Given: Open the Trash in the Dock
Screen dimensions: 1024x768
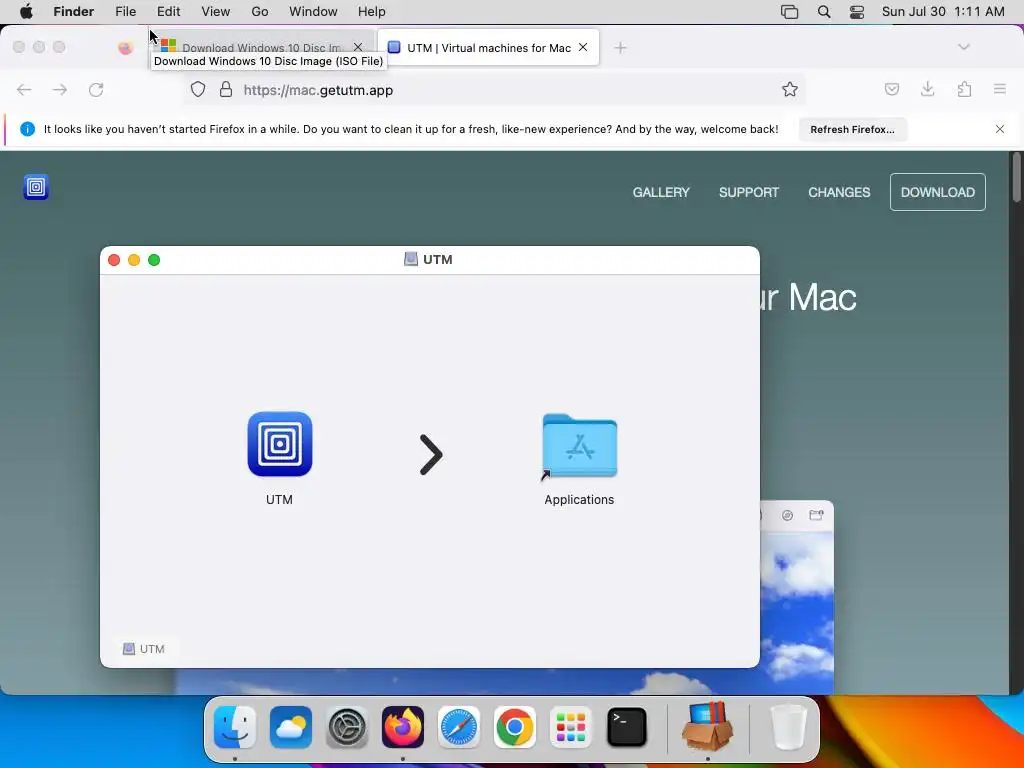Looking at the screenshot, I should coord(789,727).
